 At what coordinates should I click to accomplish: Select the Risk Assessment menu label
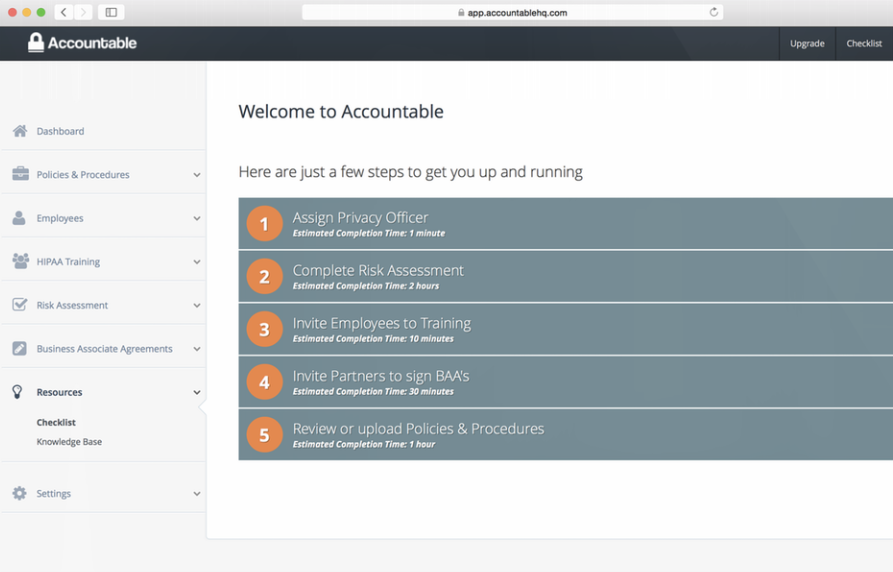click(72, 305)
